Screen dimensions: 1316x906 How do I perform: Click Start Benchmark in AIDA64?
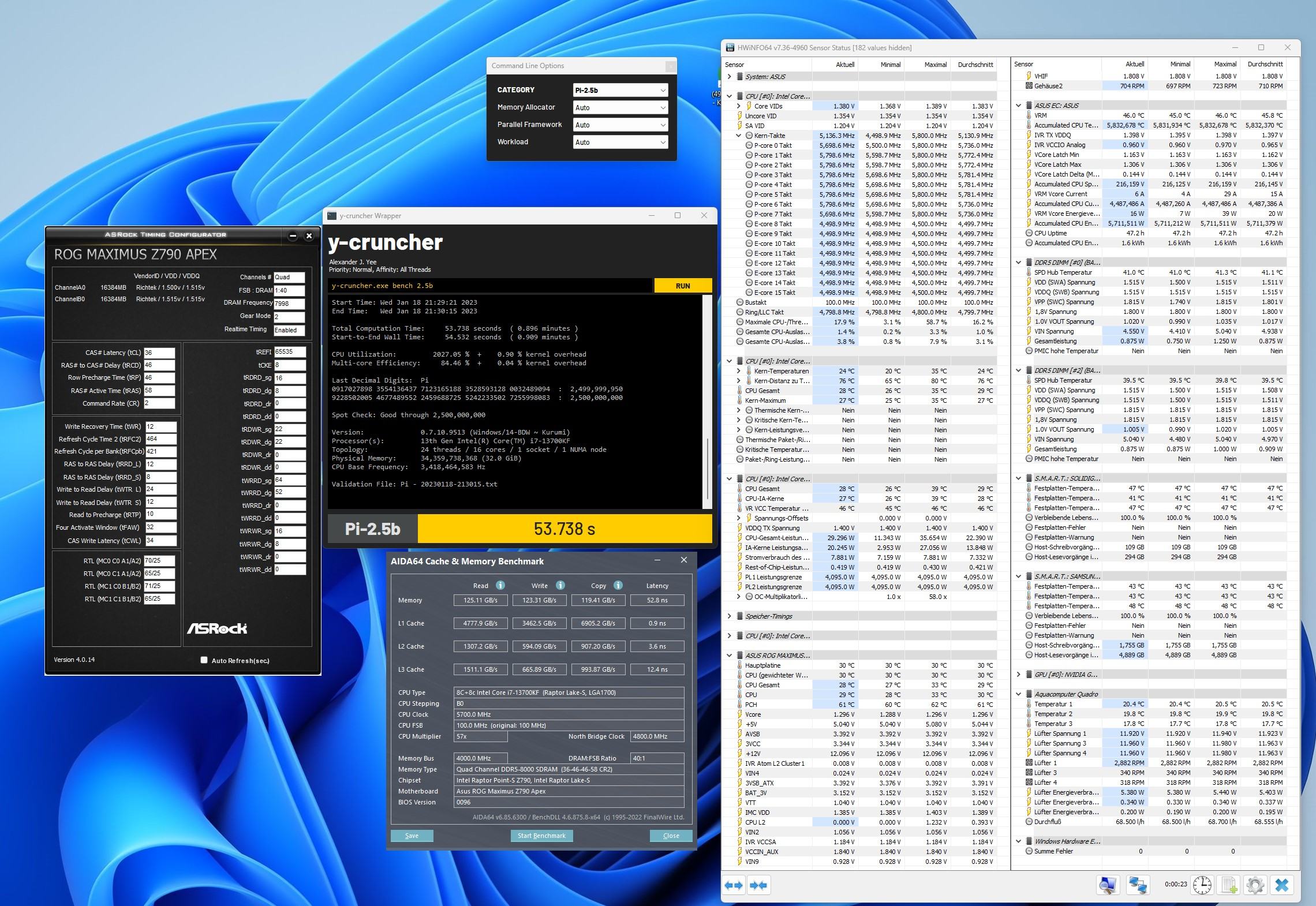click(x=541, y=836)
